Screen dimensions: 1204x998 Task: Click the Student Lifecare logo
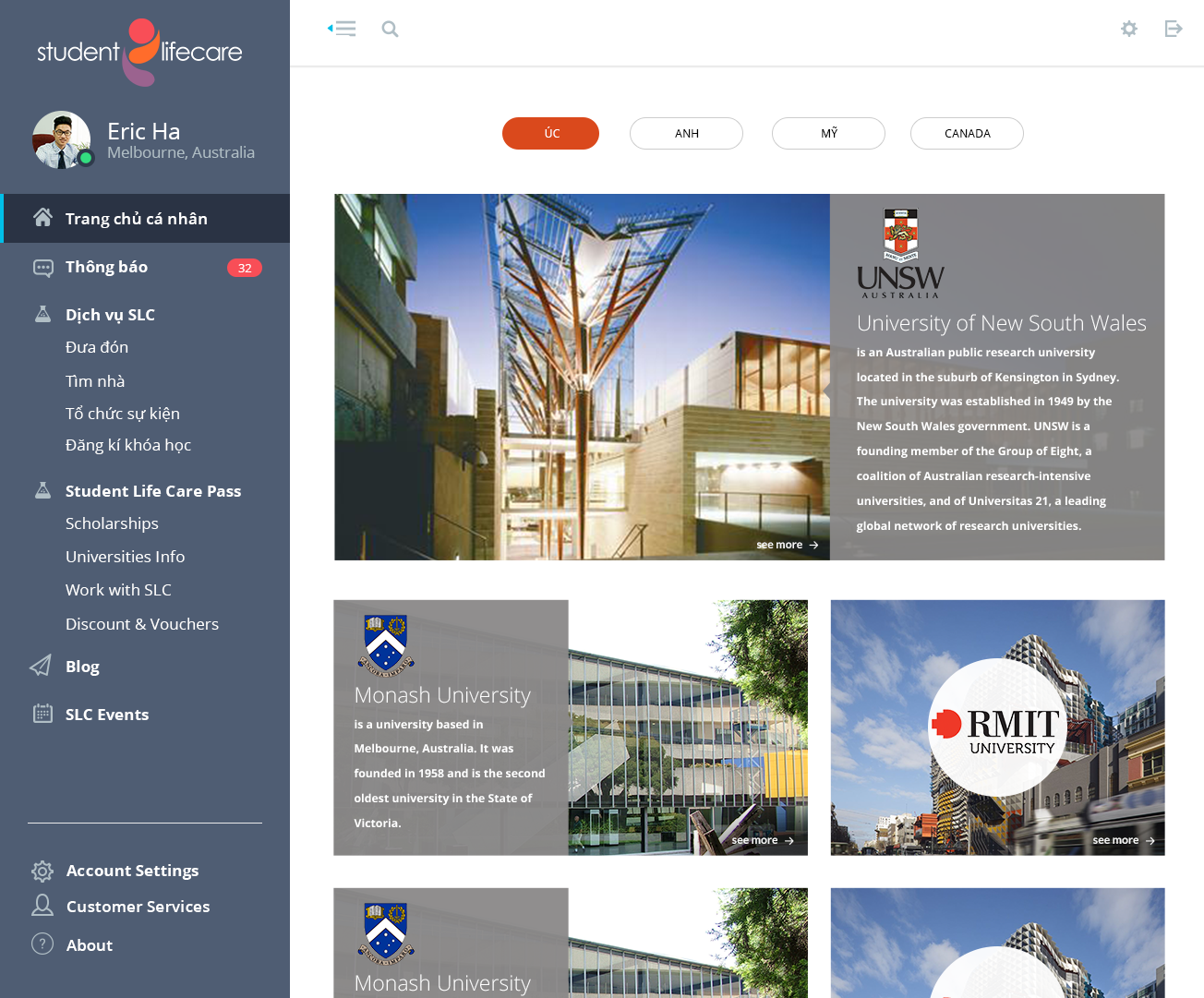(139, 53)
